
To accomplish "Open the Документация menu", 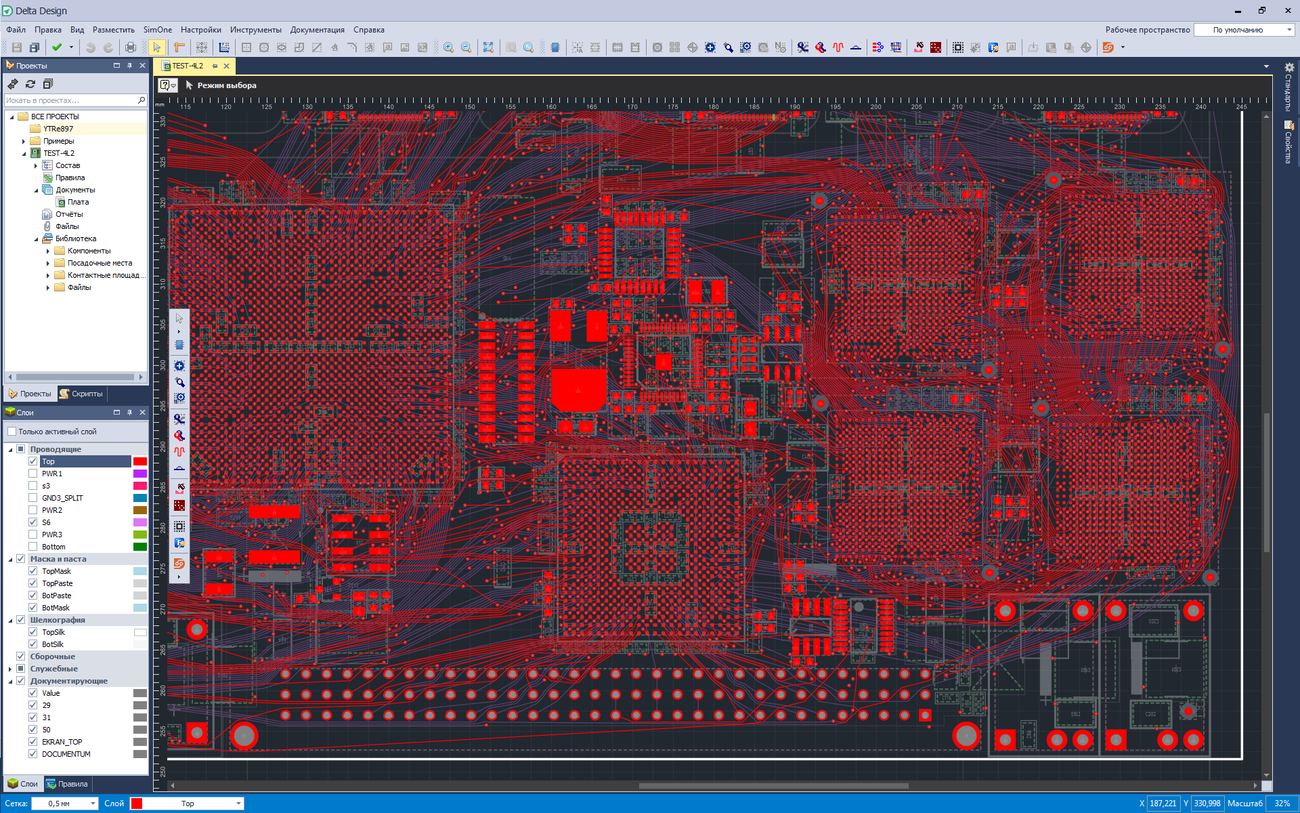I will point(317,30).
